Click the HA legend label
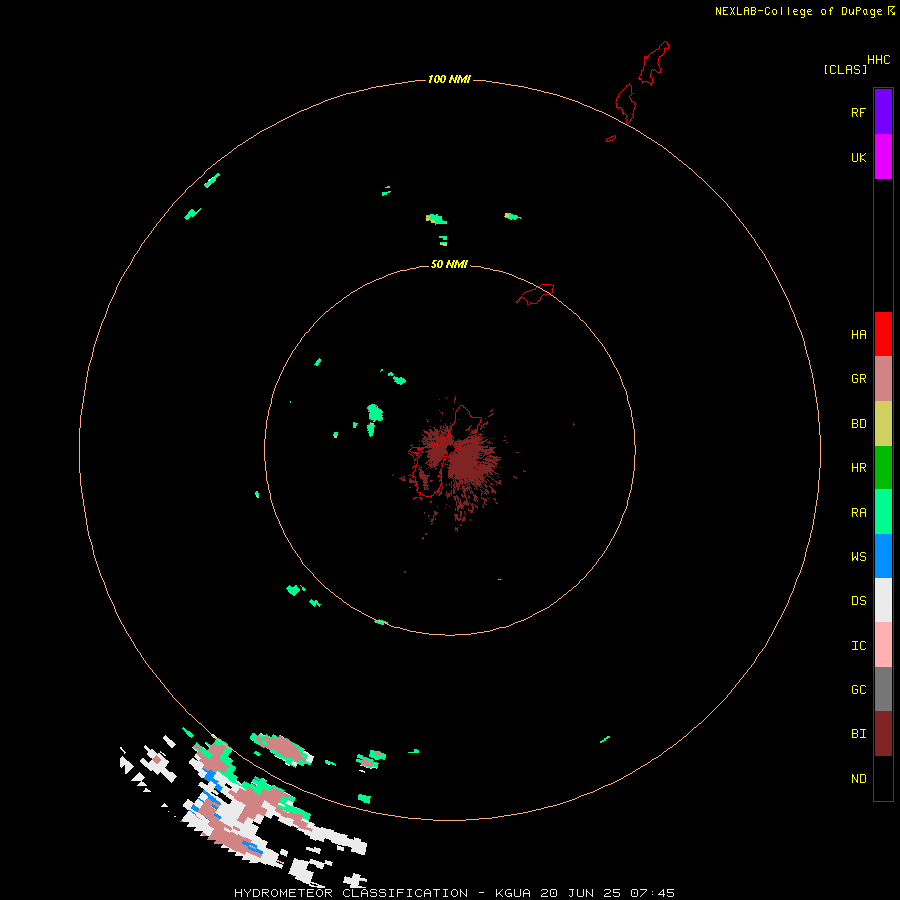 [x=858, y=334]
